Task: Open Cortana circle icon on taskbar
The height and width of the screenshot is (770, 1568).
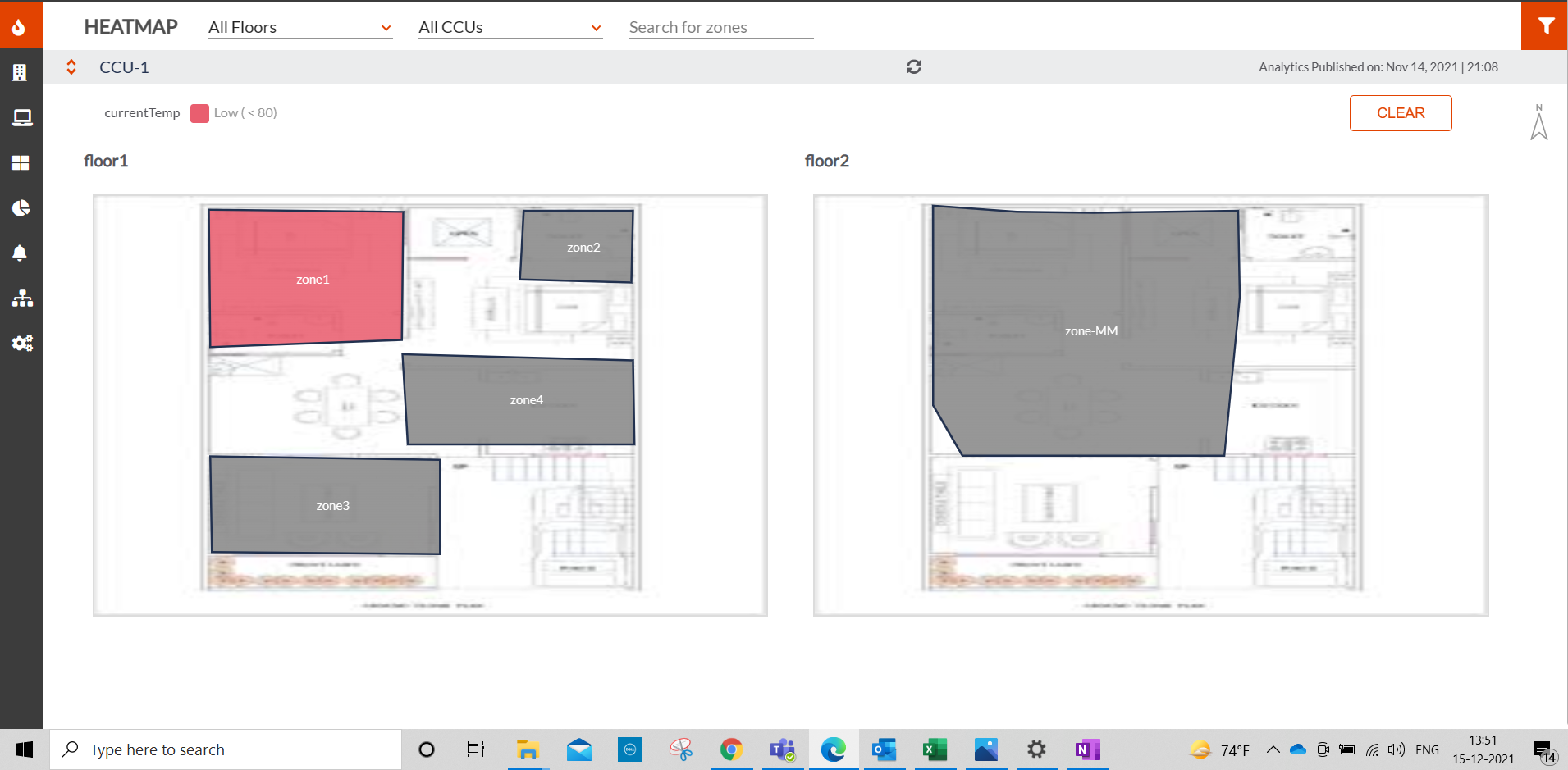Action: click(427, 749)
